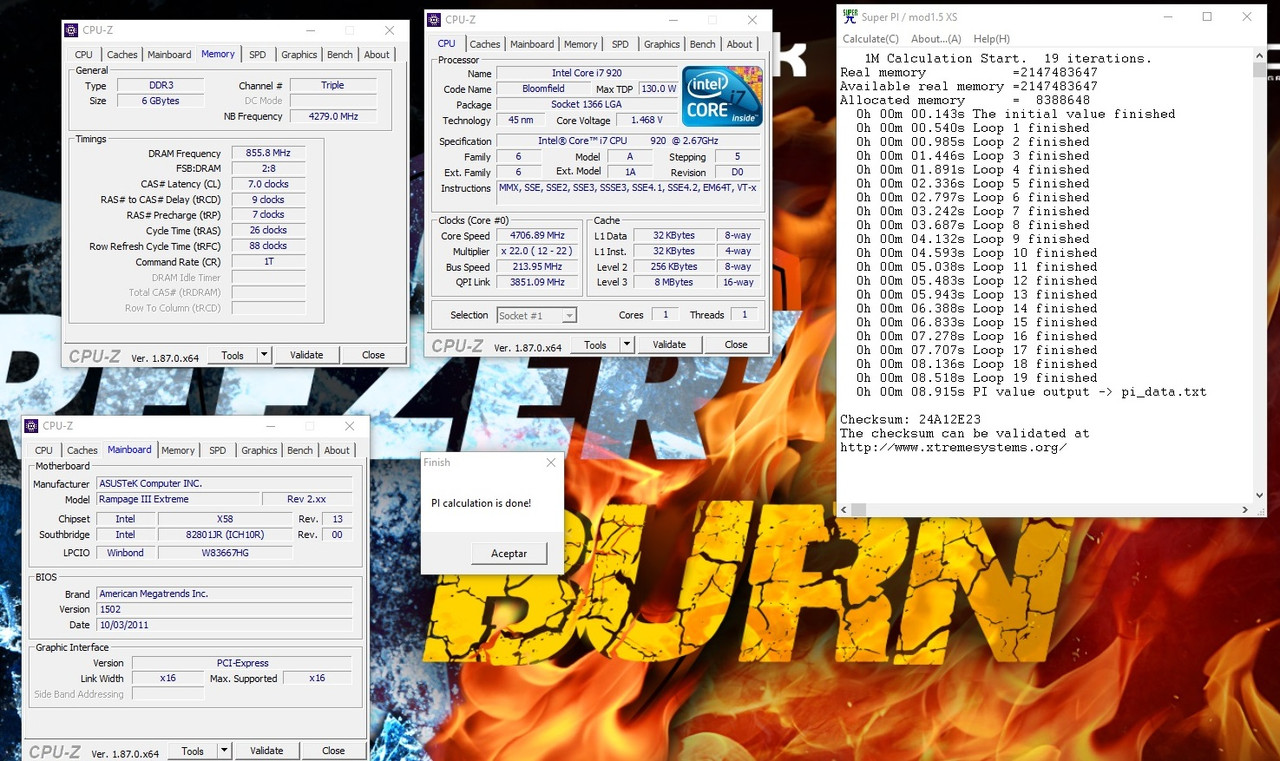Open Calculate(C) menu in Super PI

coord(870,39)
